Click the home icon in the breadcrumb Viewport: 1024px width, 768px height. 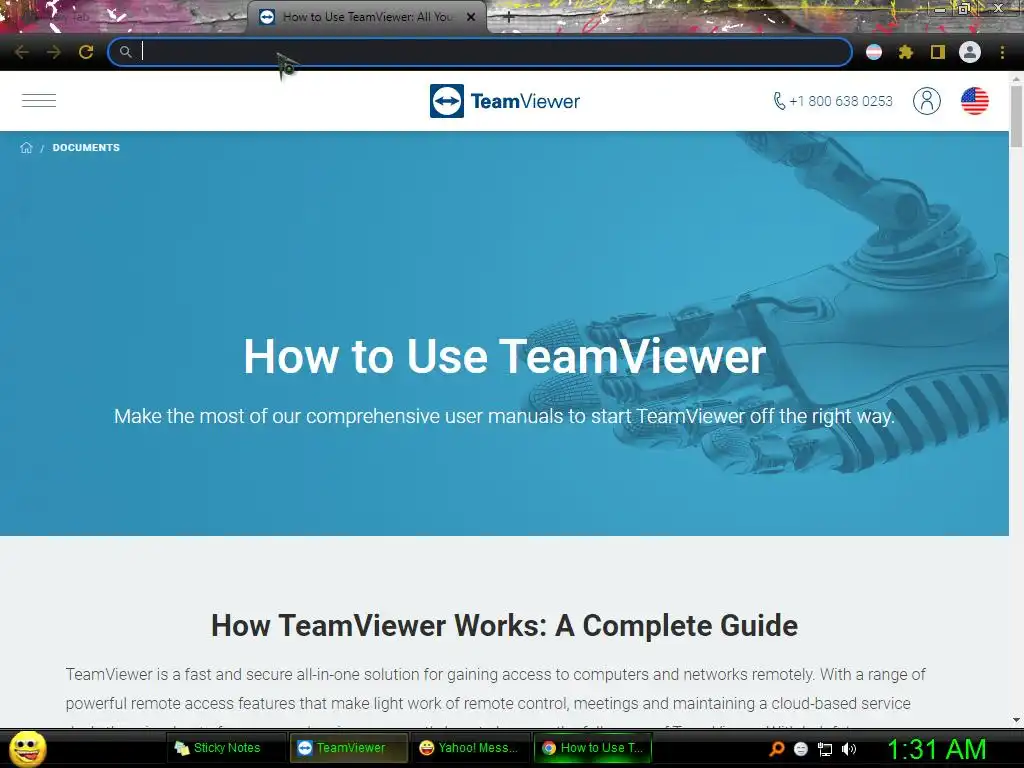[26, 148]
